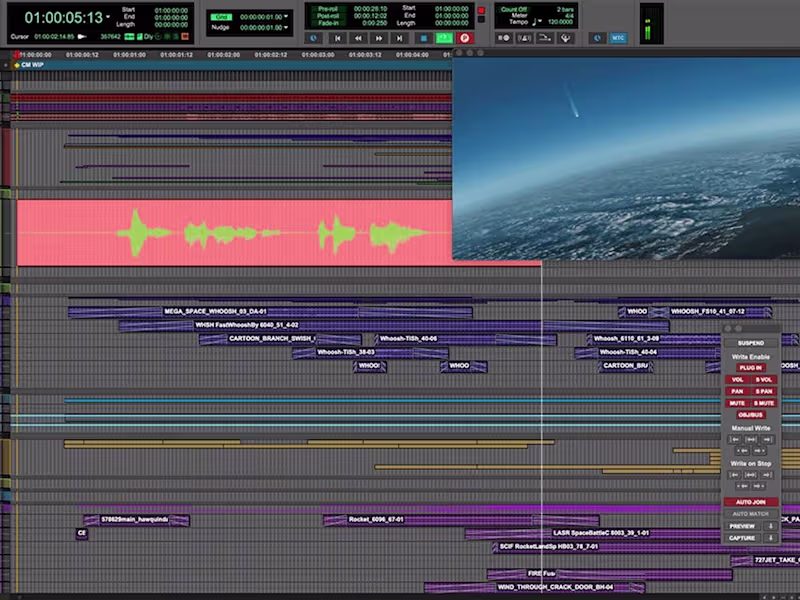Toggle S VOL send volume write enable
This screenshot has width=800, height=600.
point(764,380)
